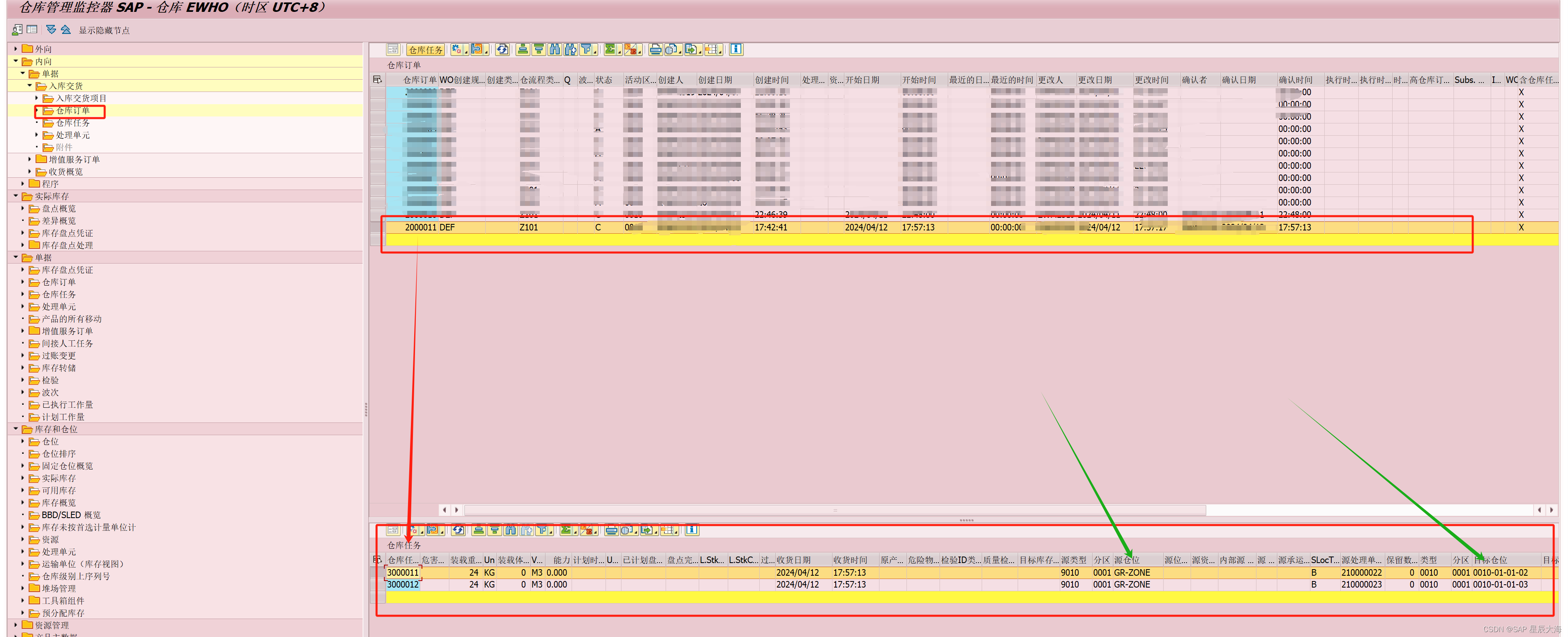Click binoculars find icon in upper toolbar
Image resolution: width=1568 pixels, height=637 pixels.
[x=554, y=50]
